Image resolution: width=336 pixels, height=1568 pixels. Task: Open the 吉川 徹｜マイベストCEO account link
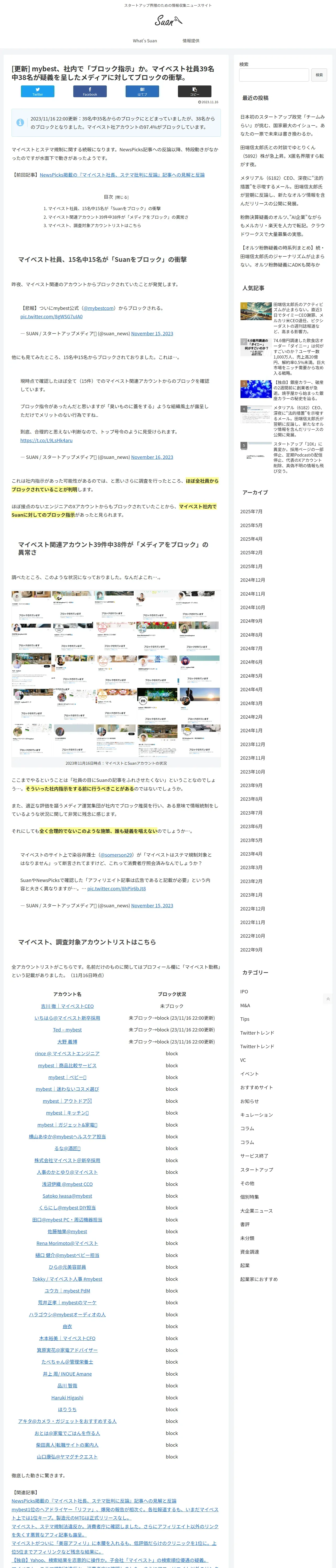67,1006
